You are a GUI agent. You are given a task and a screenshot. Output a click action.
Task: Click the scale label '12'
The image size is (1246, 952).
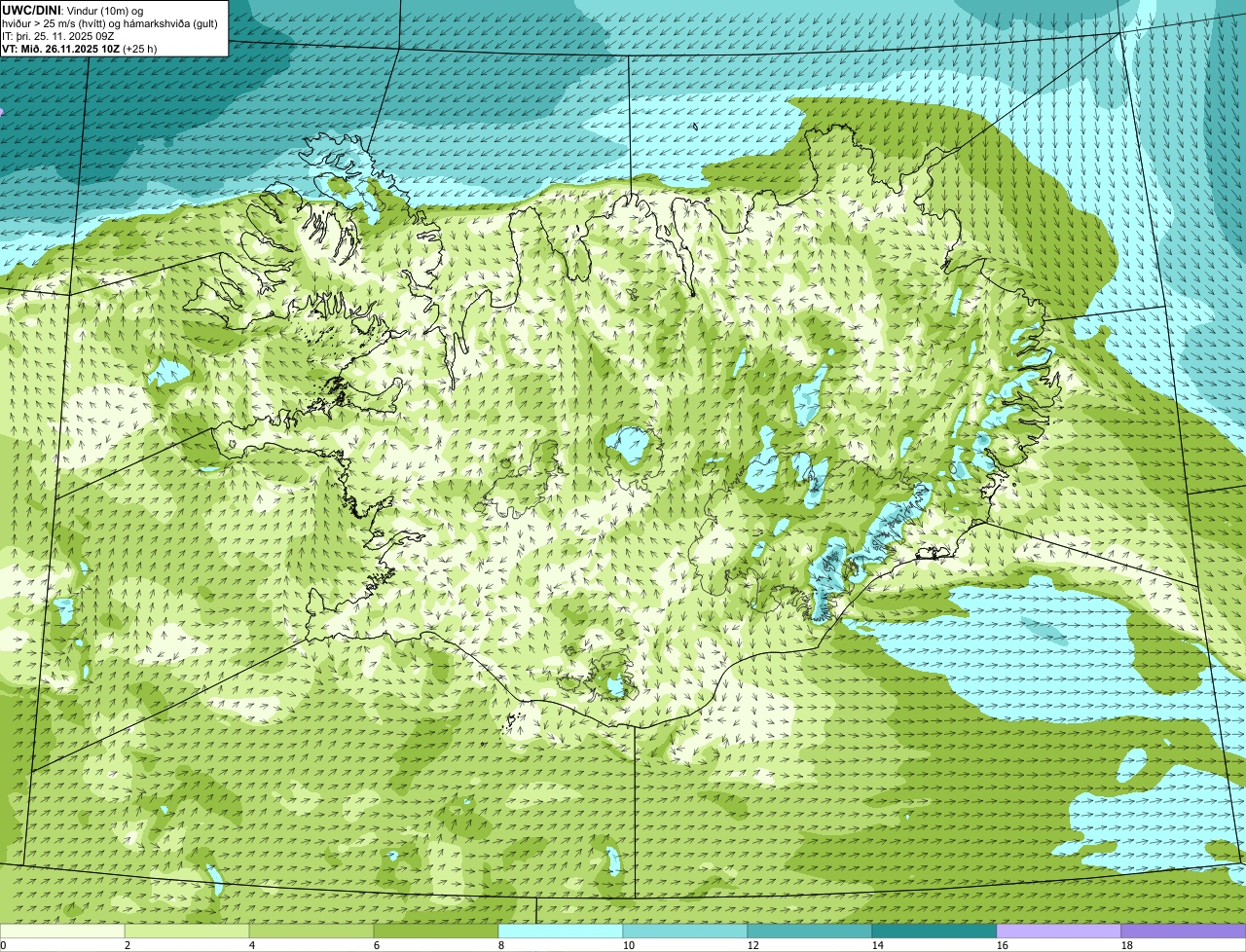tap(753, 945)
